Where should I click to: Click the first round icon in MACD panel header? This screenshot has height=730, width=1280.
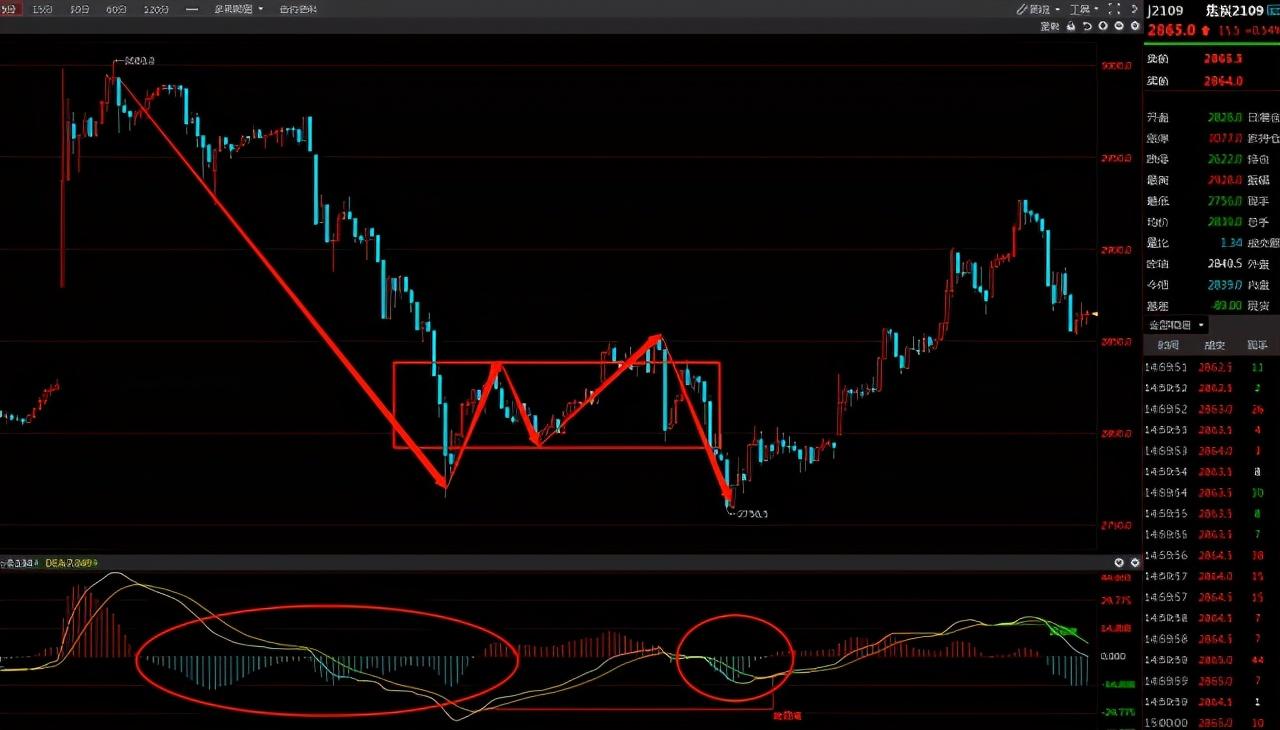(1119, 563)
